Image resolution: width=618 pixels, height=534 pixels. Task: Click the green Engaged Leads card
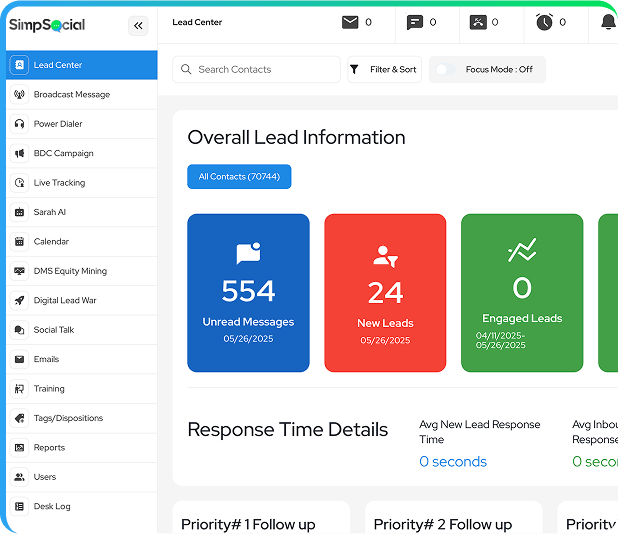521,293
